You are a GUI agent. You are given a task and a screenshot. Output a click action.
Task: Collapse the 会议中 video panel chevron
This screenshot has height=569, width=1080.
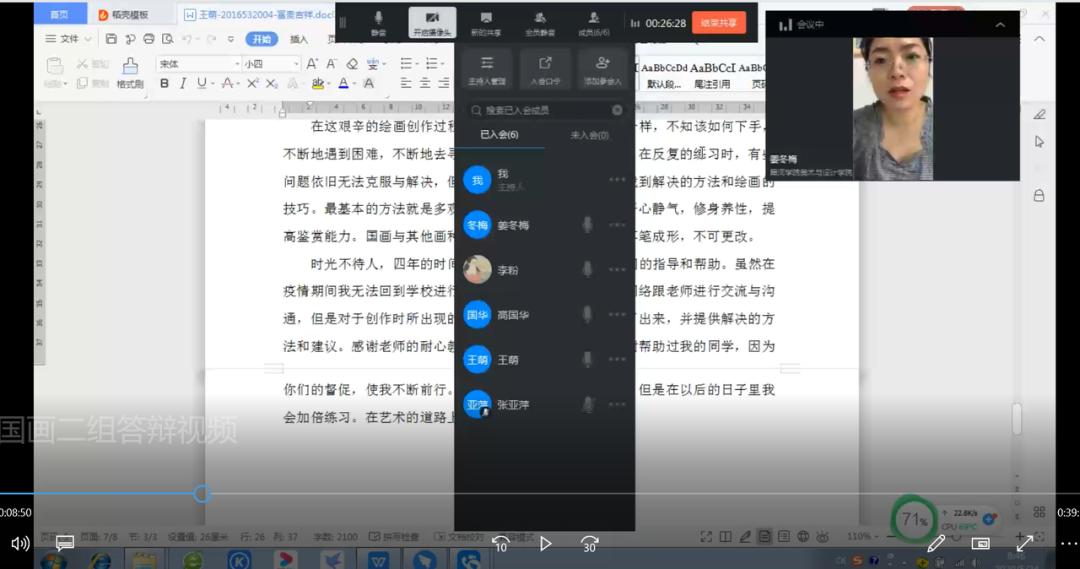pyautogui.click(x=1000, y=25)
